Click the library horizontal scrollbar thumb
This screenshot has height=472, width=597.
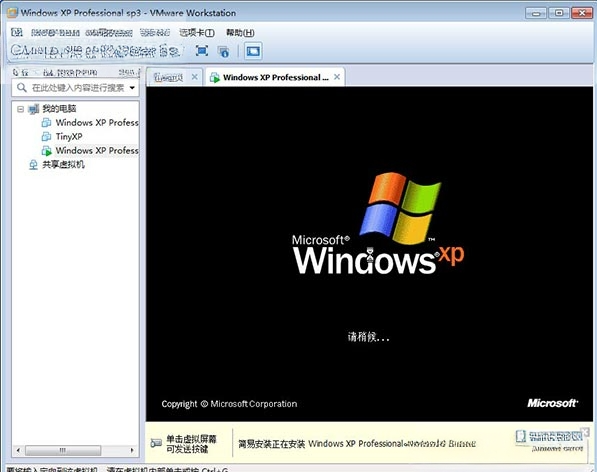[x=63, y=450]
